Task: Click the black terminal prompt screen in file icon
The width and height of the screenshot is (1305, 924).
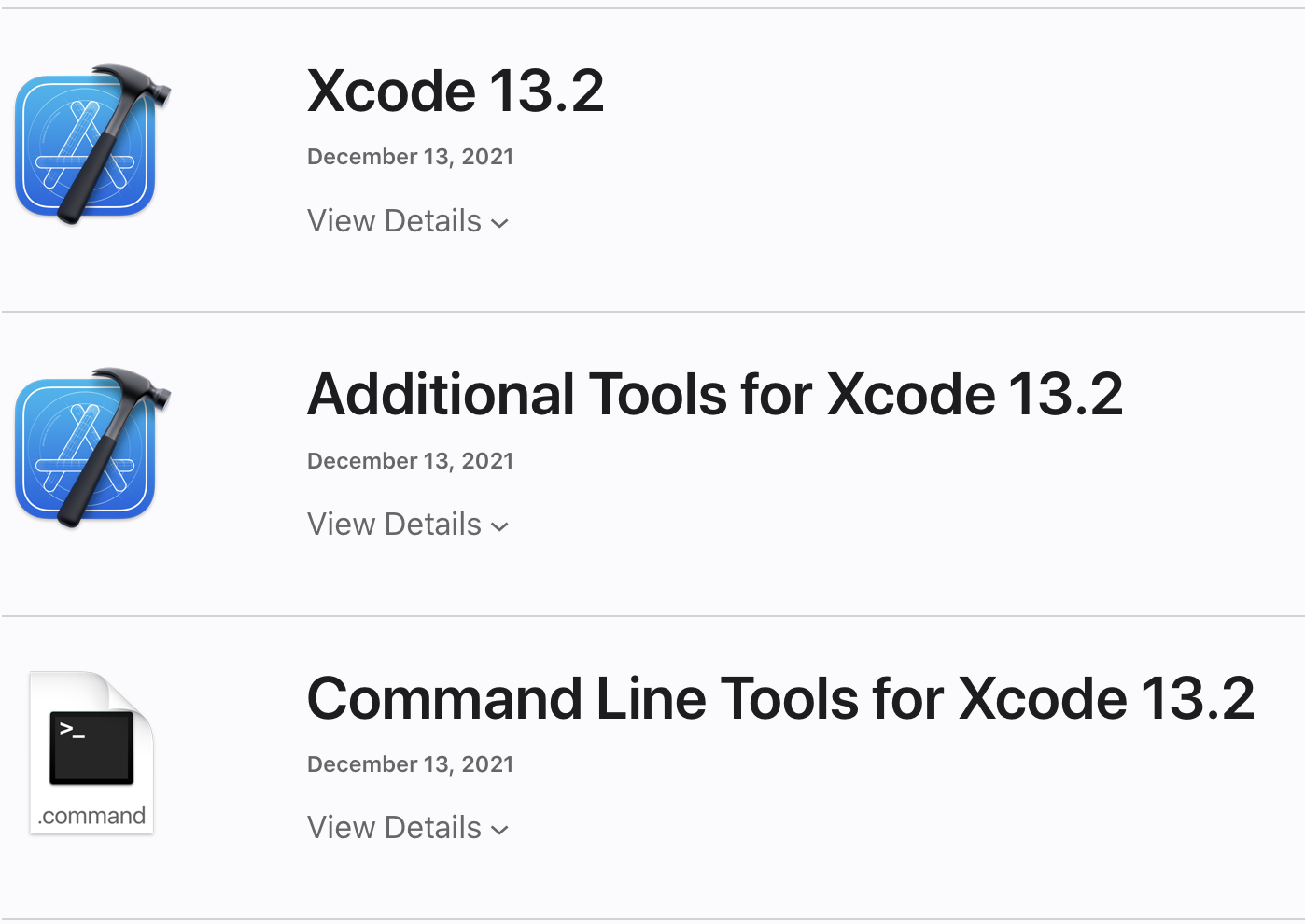Action: (91, 749)
